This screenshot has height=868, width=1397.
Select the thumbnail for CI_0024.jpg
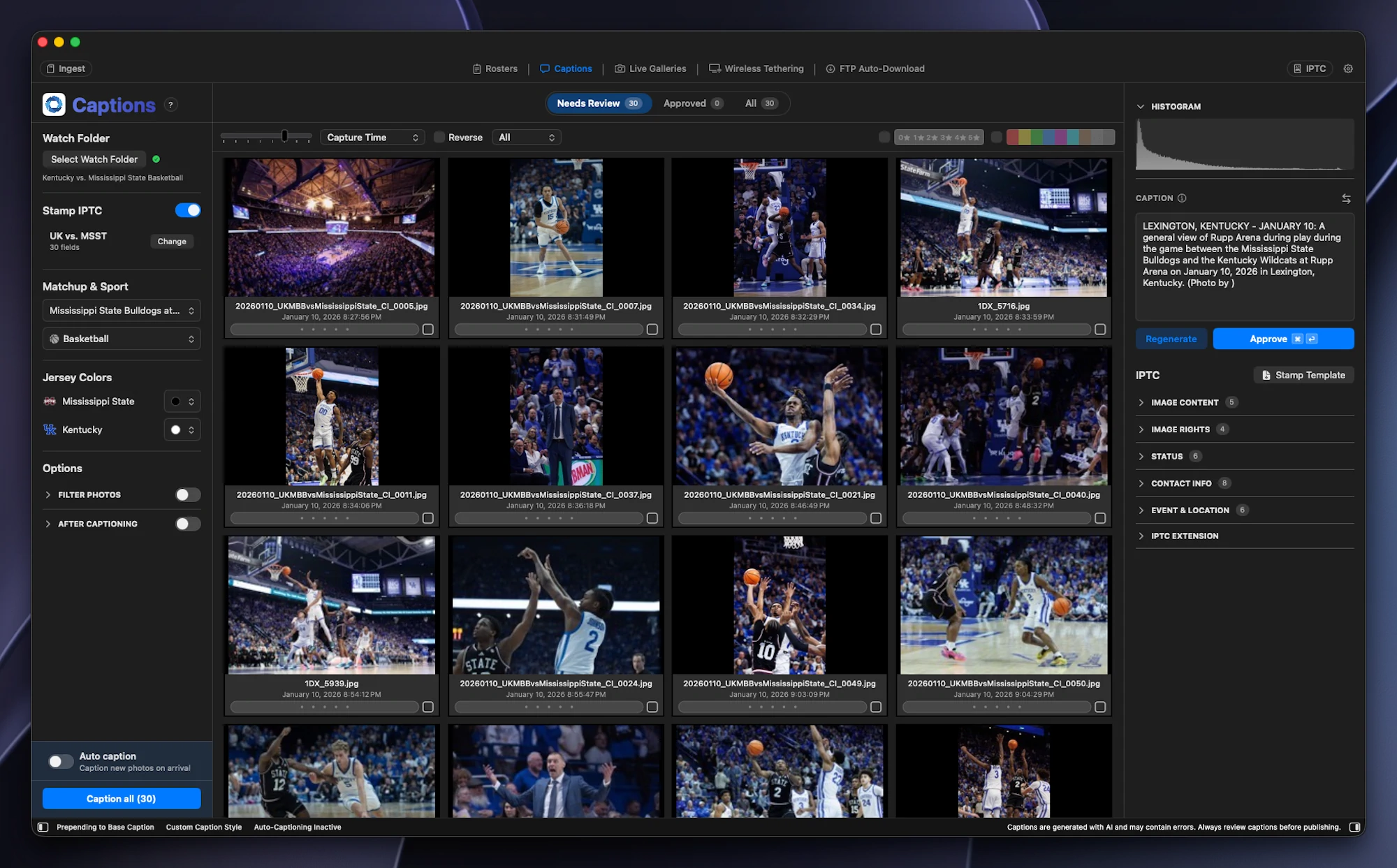pos(556,605)
